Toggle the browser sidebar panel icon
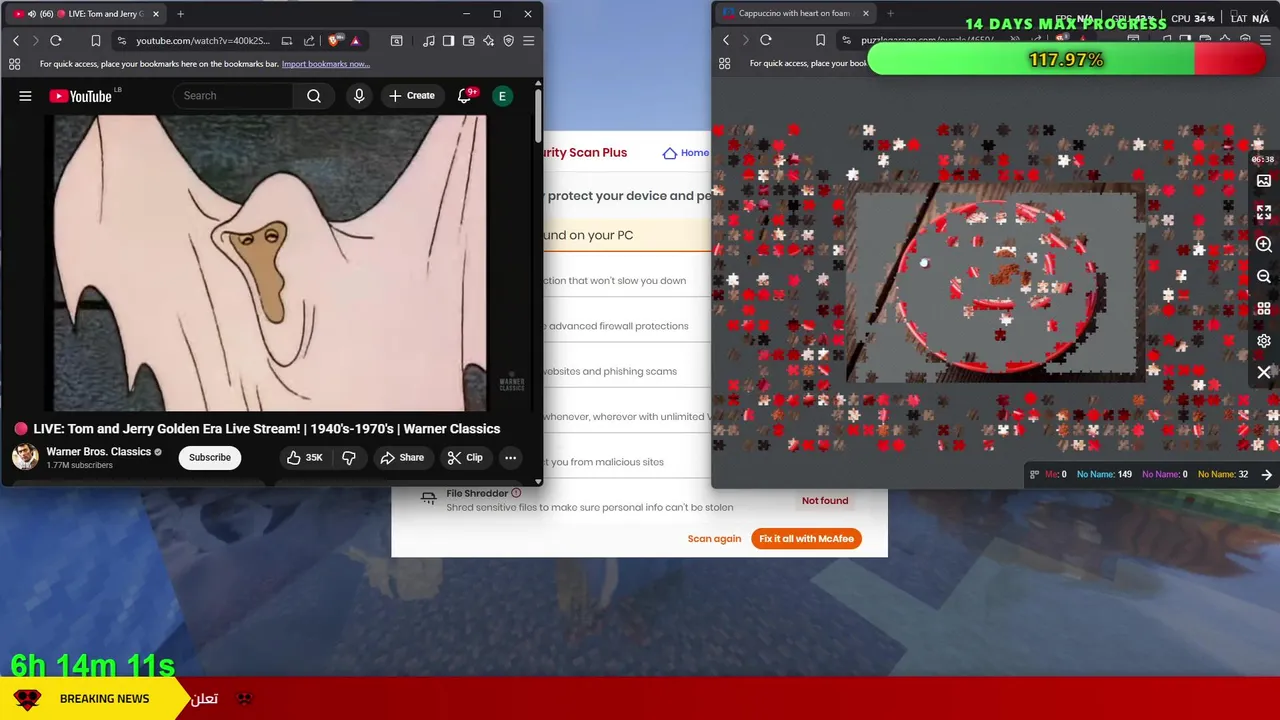The width and height of the screenshot is (1280, 720). [449, 41]
